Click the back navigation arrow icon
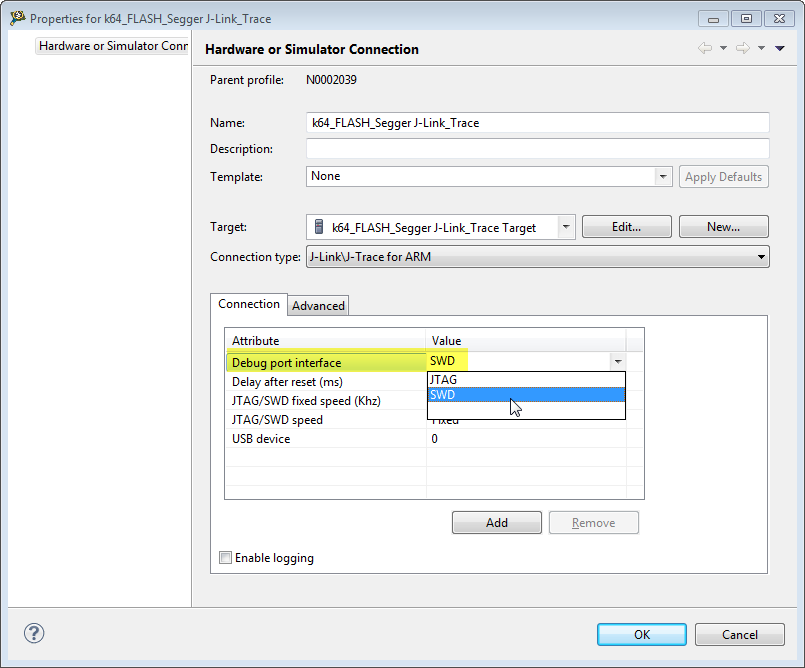805x668 pixels. click(x=704, y=48)
